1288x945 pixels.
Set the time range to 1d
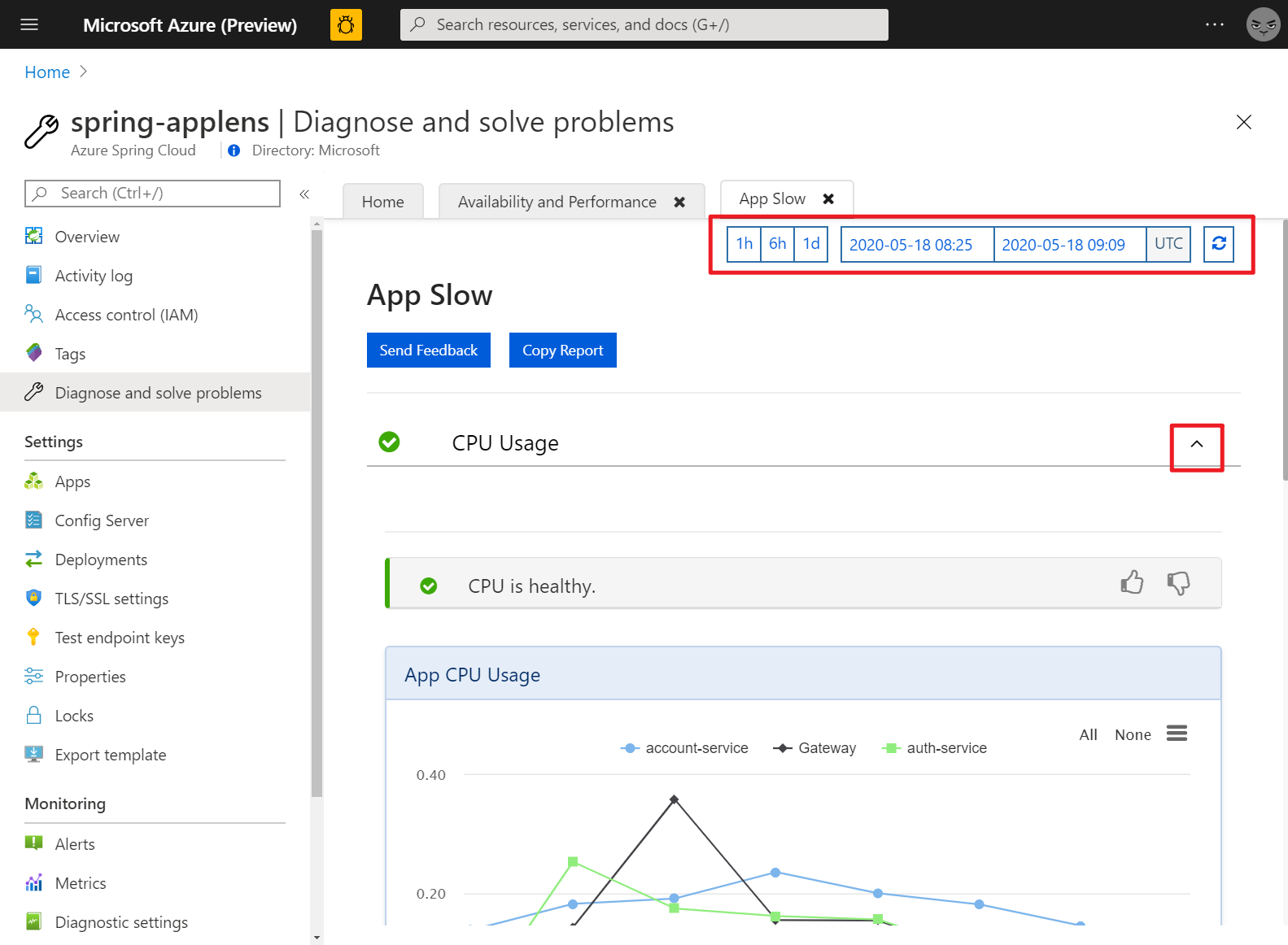point(811,244)
